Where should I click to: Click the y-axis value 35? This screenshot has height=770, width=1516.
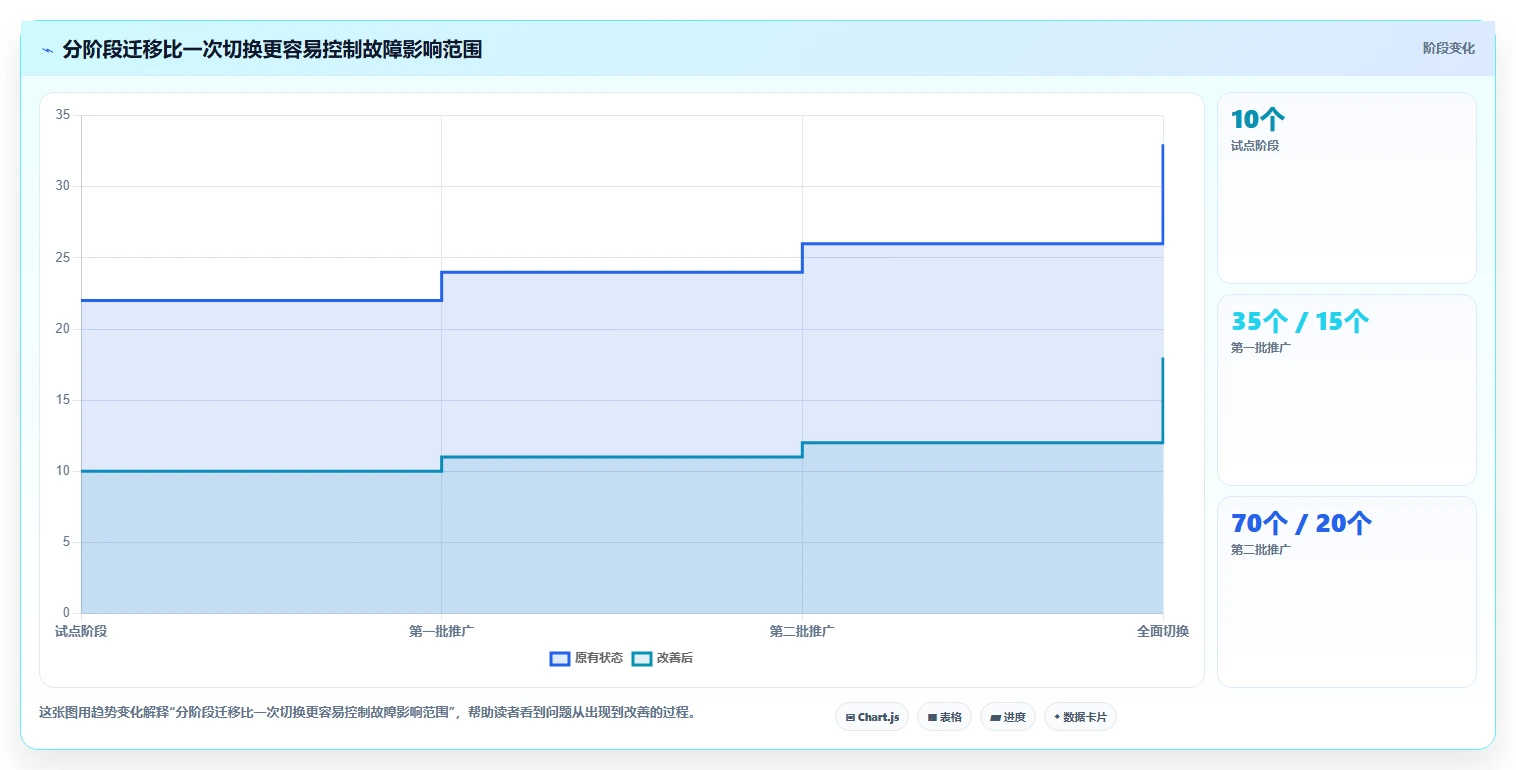click(62, 115)
